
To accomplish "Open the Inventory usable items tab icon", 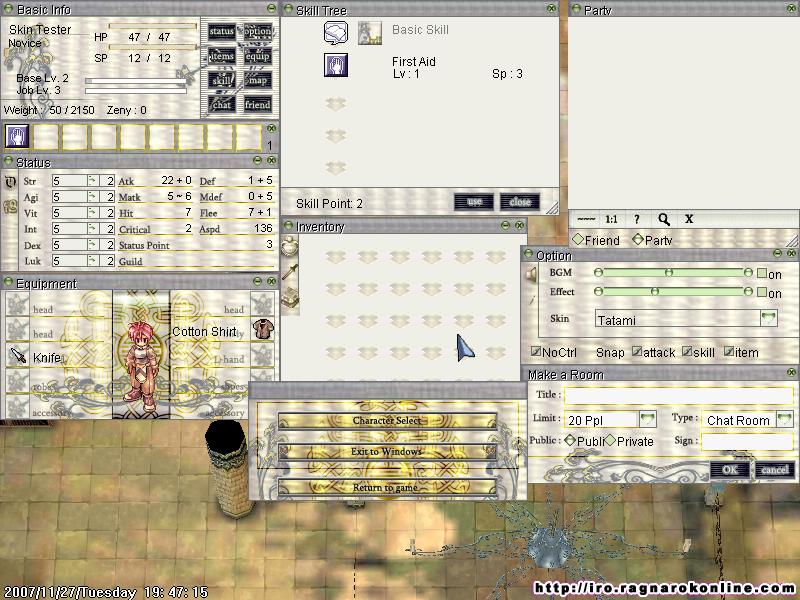I will [x=290, y=246].
